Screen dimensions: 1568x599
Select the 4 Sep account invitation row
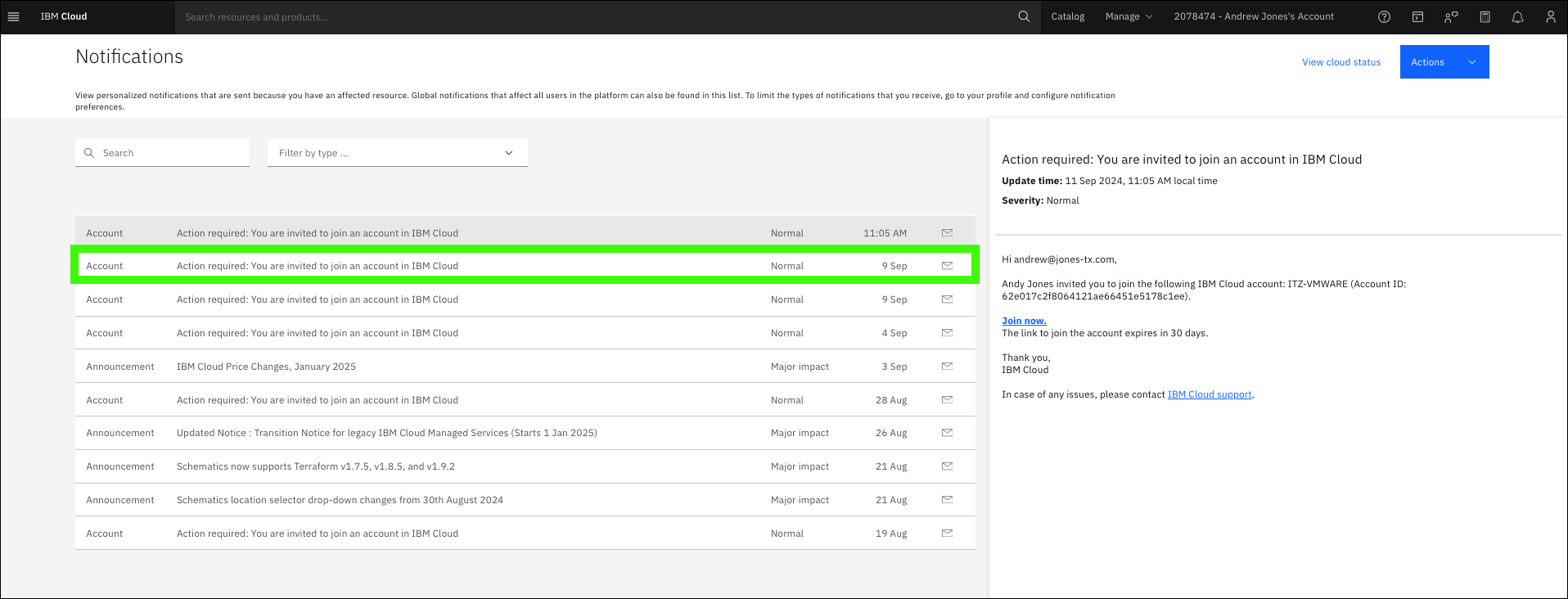click(x=525, y=333)
